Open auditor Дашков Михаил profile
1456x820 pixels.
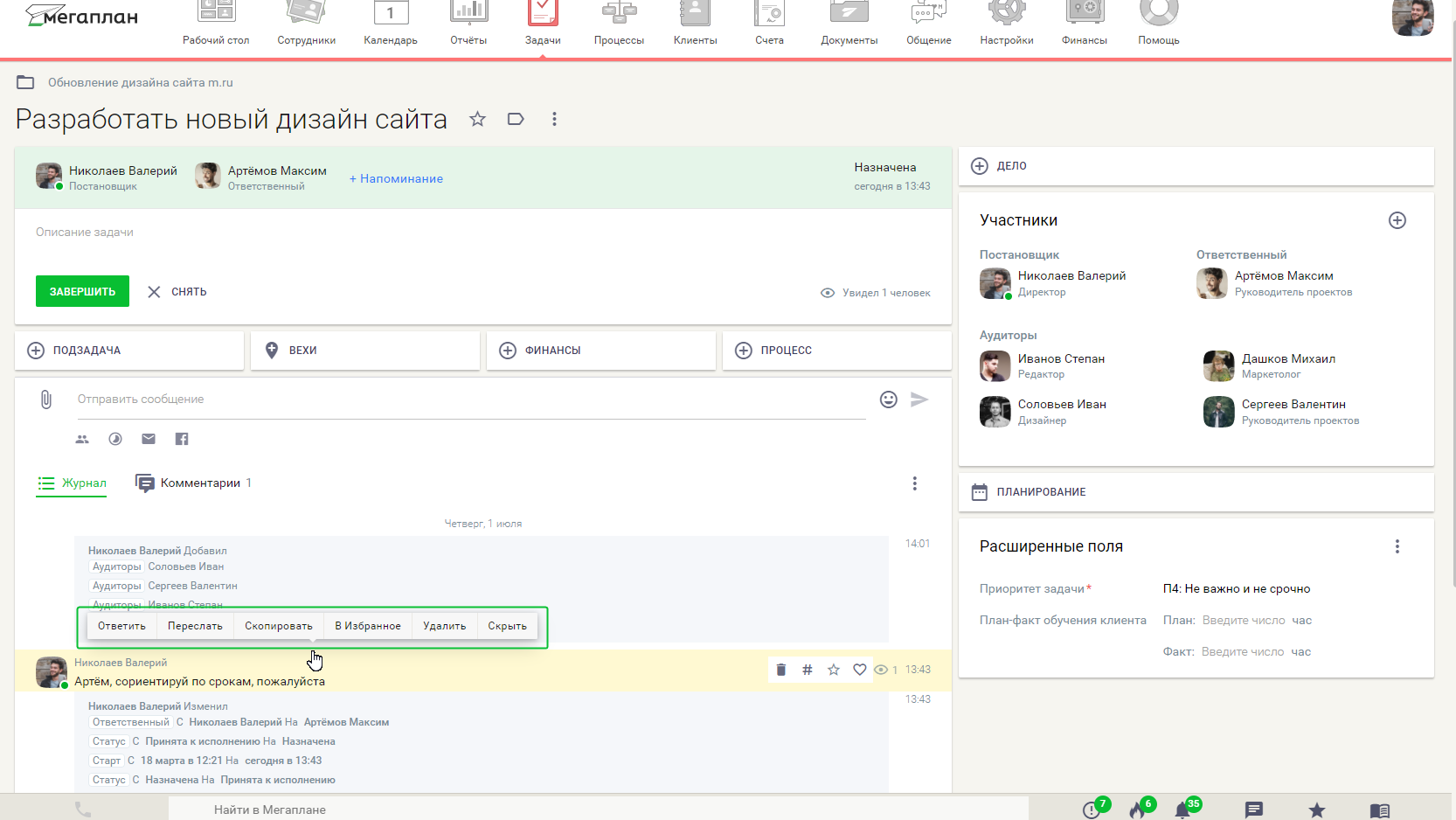point(1288,359)
